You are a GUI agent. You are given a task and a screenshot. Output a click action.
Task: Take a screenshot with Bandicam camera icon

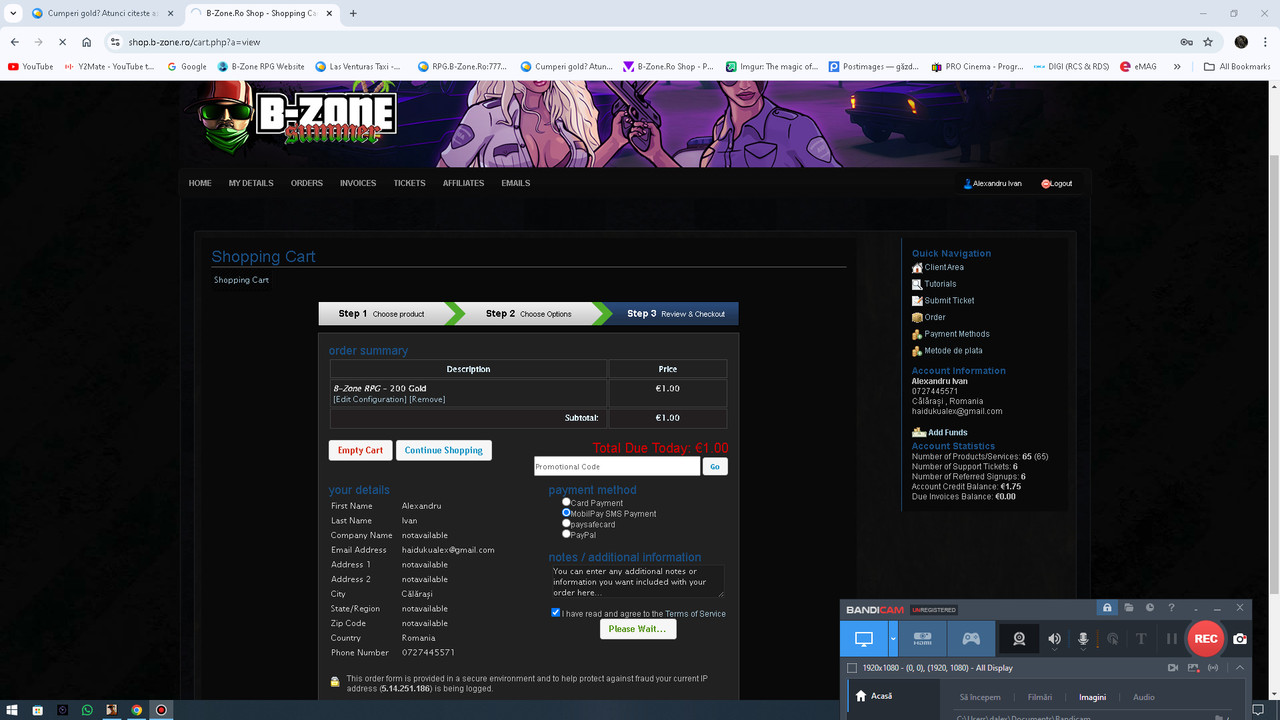(x=1240, y=639)
